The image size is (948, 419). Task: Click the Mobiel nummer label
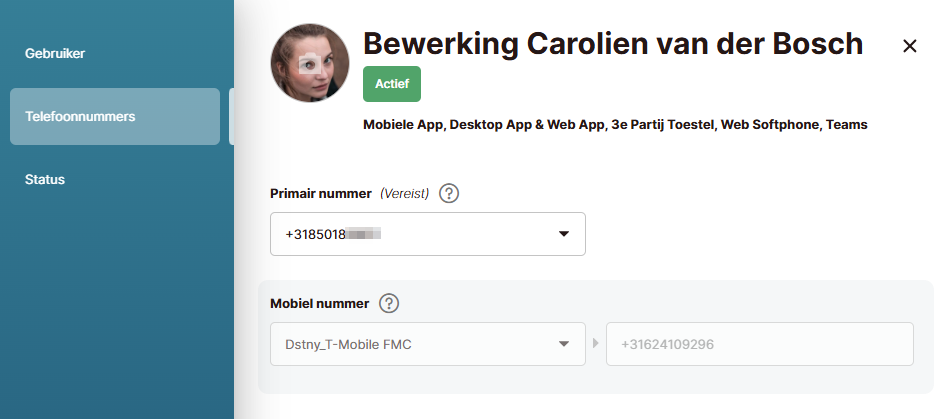(319, 303)
